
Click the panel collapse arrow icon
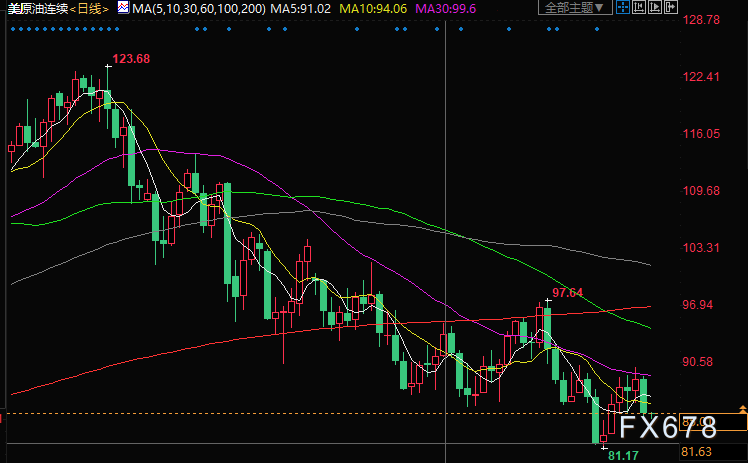(671, 7)
